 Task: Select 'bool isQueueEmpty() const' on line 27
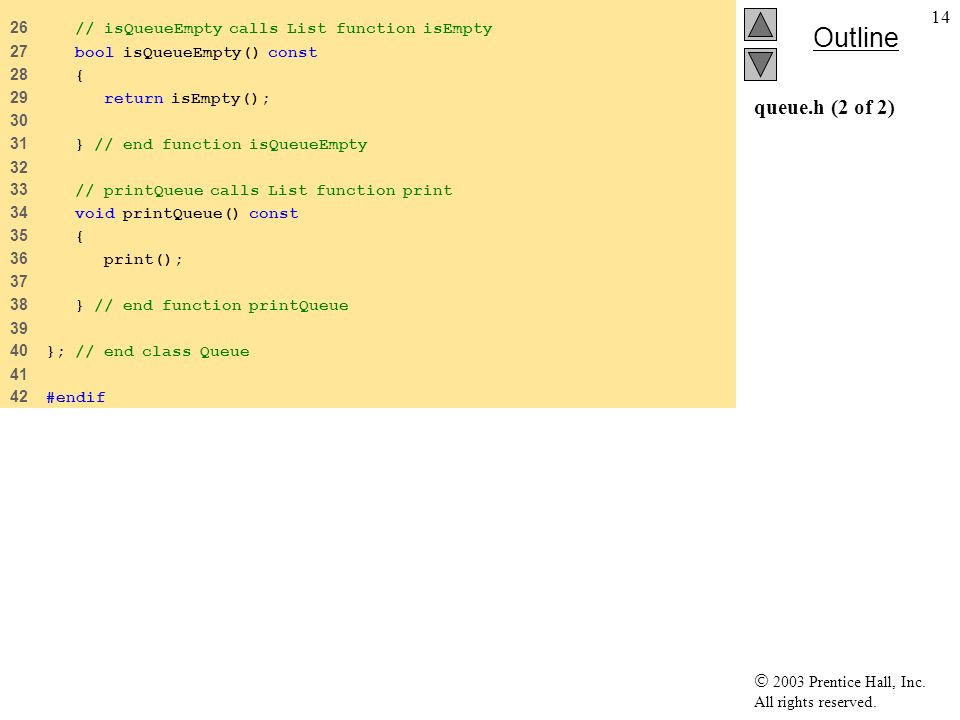tap(196, 52)
